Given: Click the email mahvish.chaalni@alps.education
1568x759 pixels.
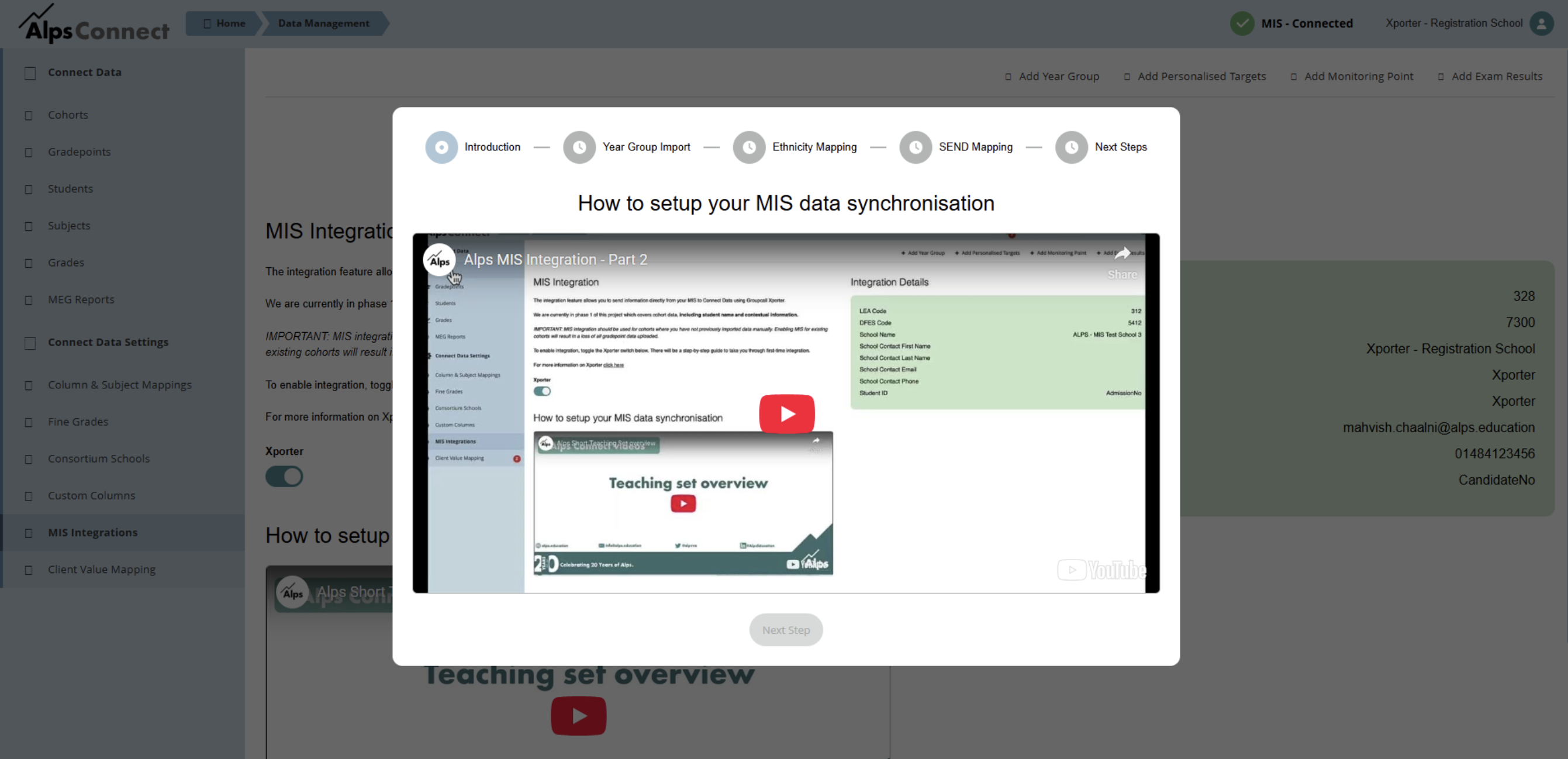Looking at the screenshot, I should 1439,427.
